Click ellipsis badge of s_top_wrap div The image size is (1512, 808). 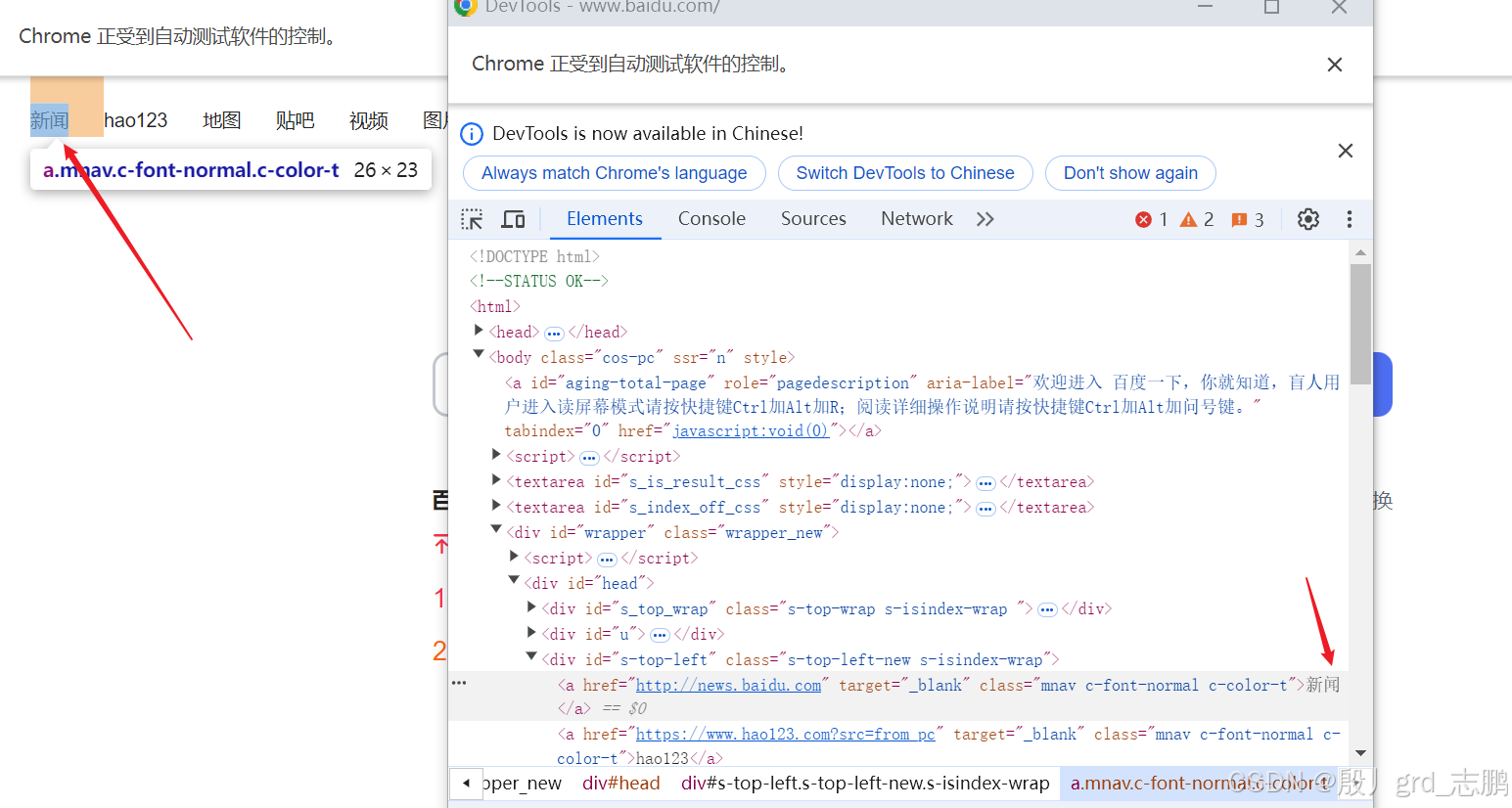click(x=1047, y=609)
